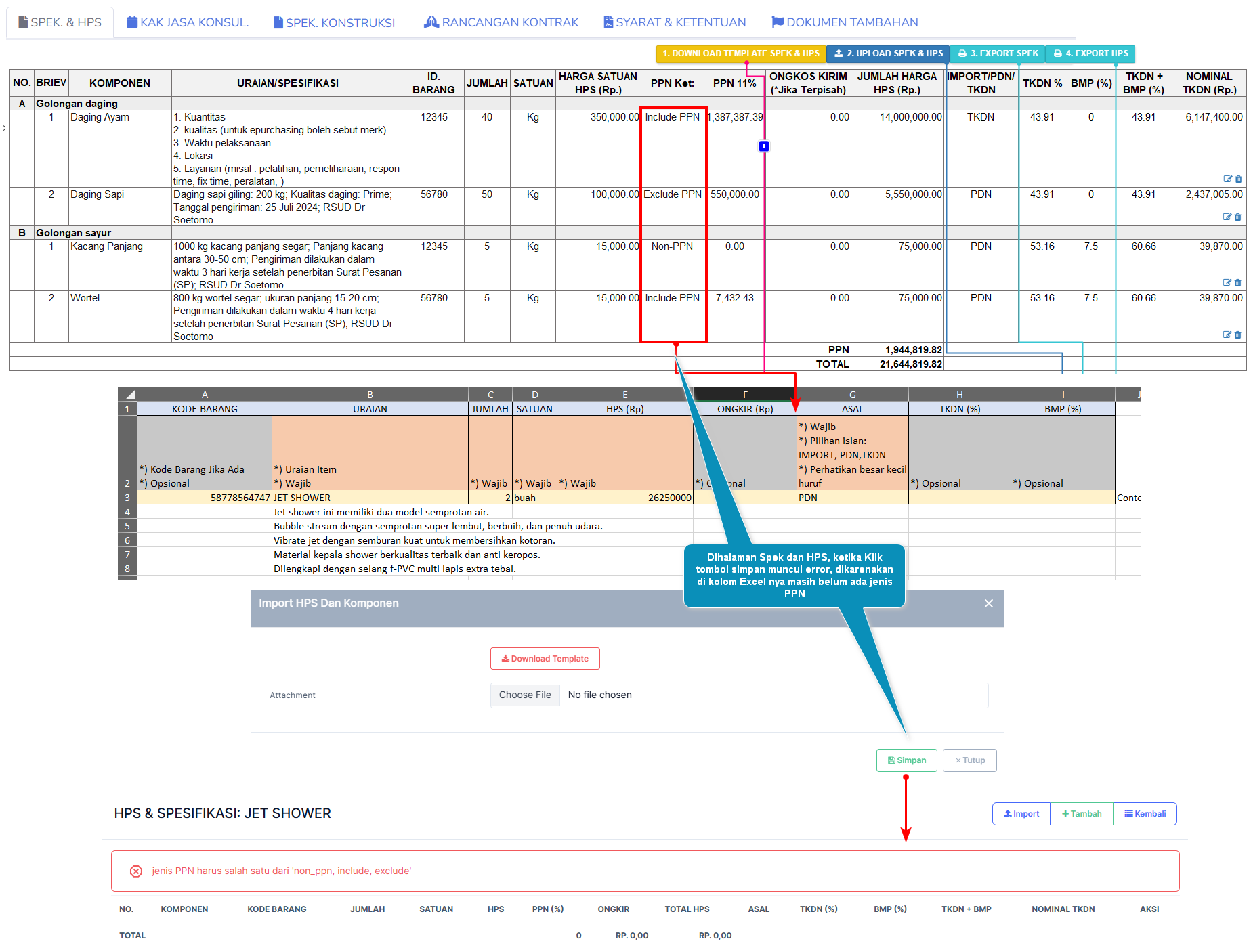Click the 3. Export Spek button
1251x952 pixels.
click(998, 53)
